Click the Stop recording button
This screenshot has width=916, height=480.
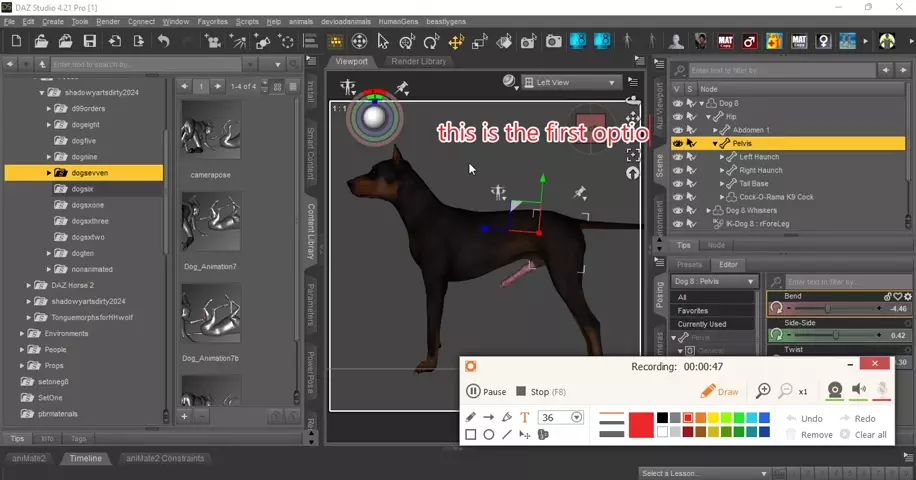pyautogui.click(x=540, y=392)
